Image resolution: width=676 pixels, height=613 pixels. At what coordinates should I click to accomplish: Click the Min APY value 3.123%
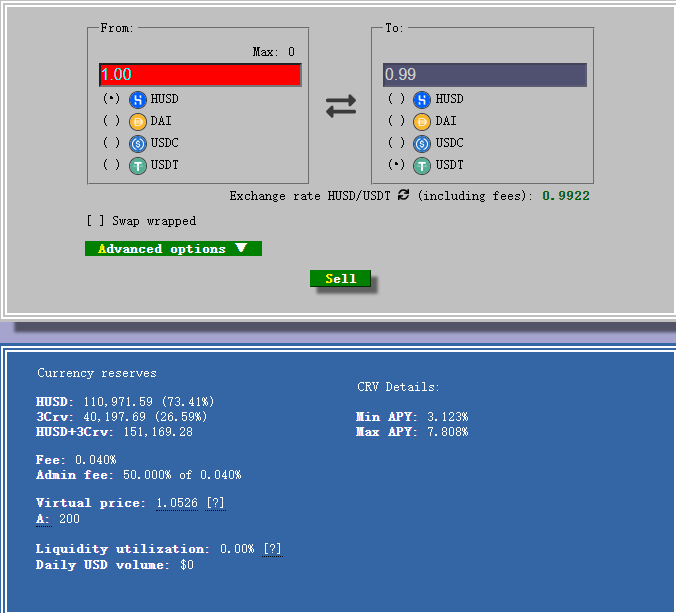[448, 417]
